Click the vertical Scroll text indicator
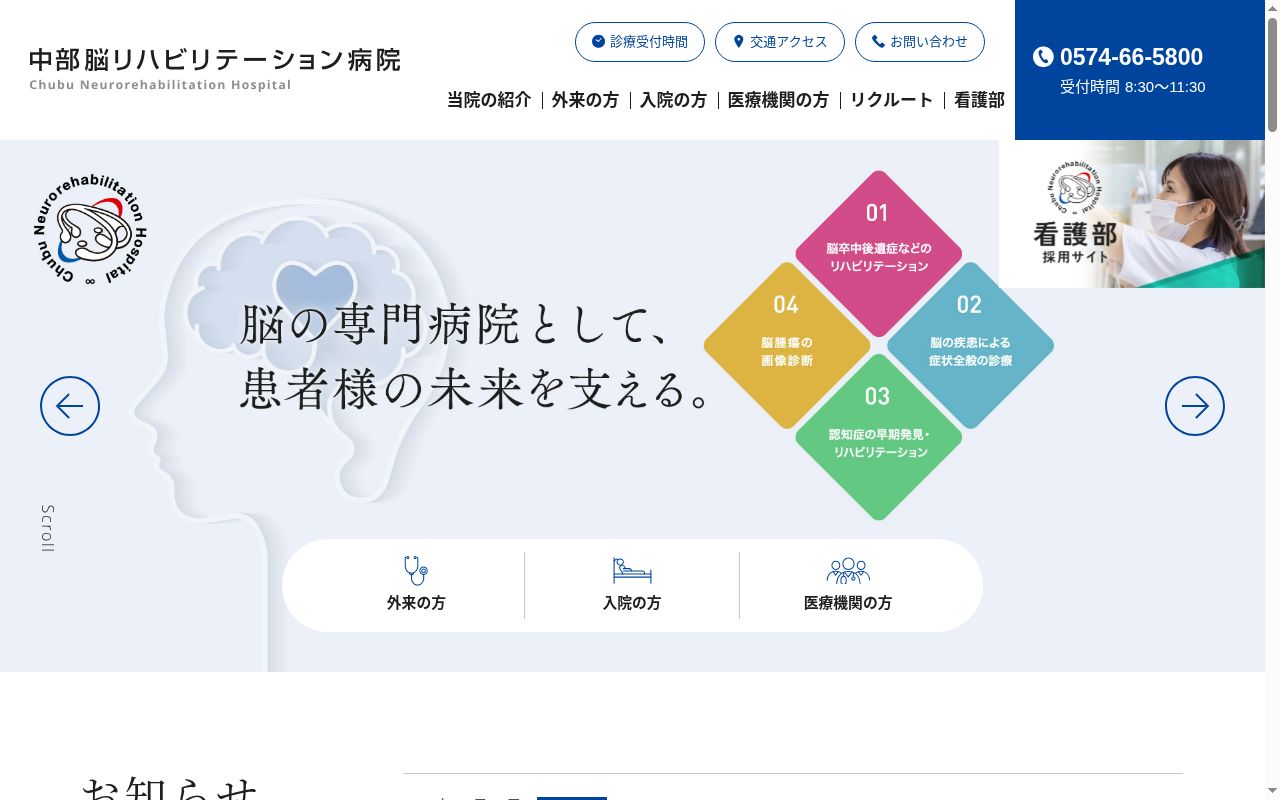 pos(48,528)
